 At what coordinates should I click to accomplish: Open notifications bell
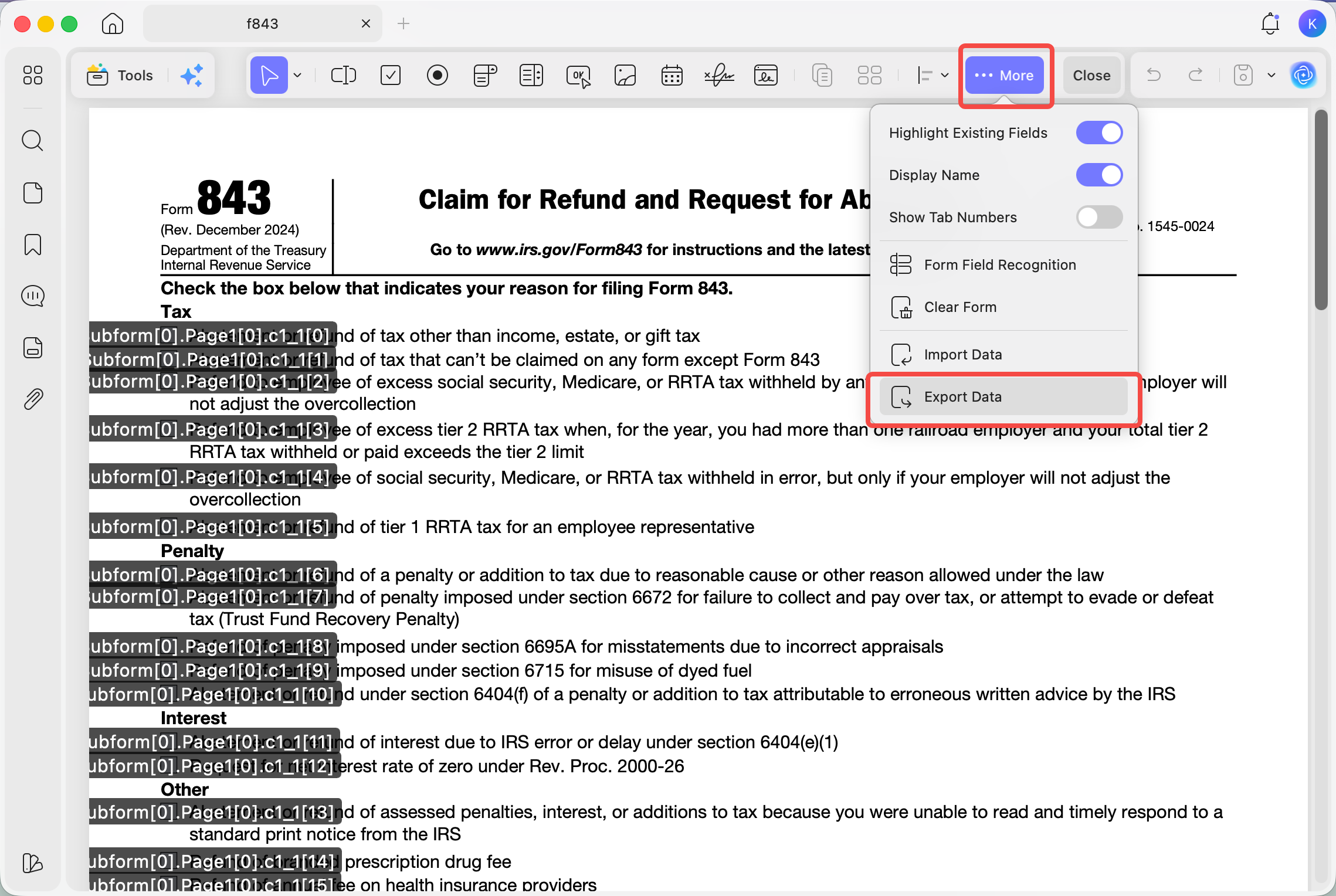coord(1270,23)
